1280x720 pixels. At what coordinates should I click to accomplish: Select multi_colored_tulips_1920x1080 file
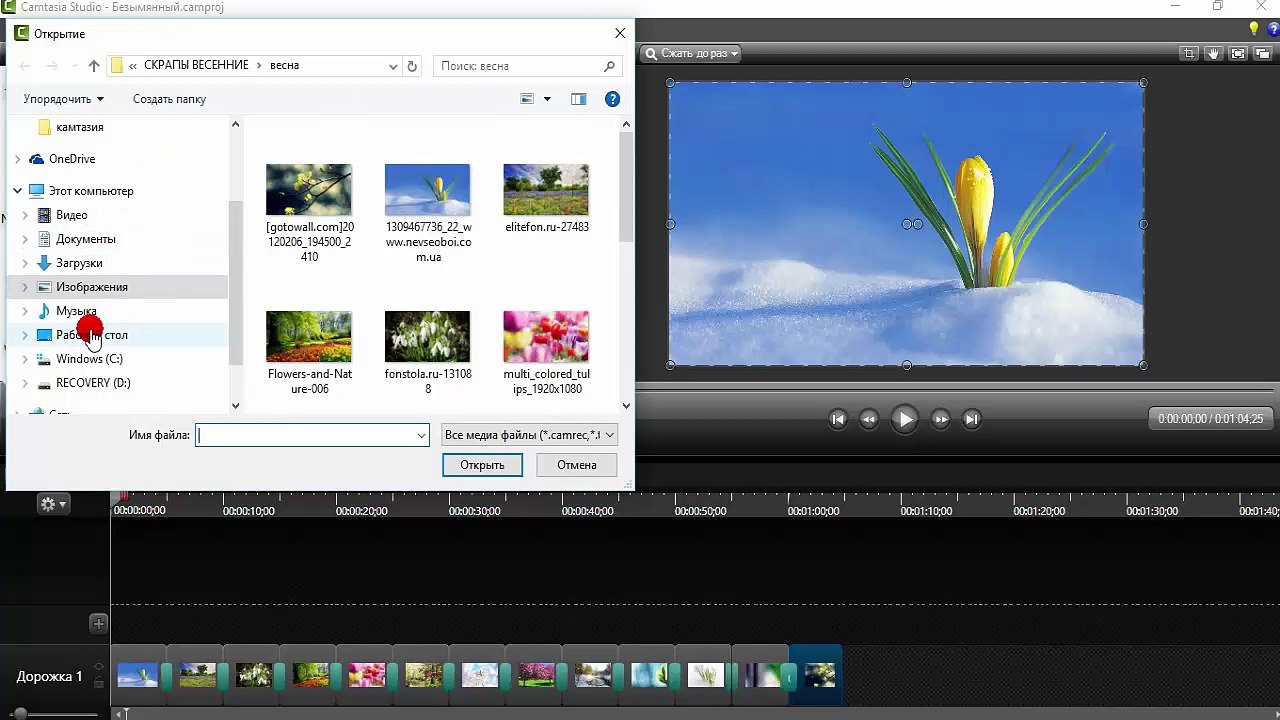[546, 353]
